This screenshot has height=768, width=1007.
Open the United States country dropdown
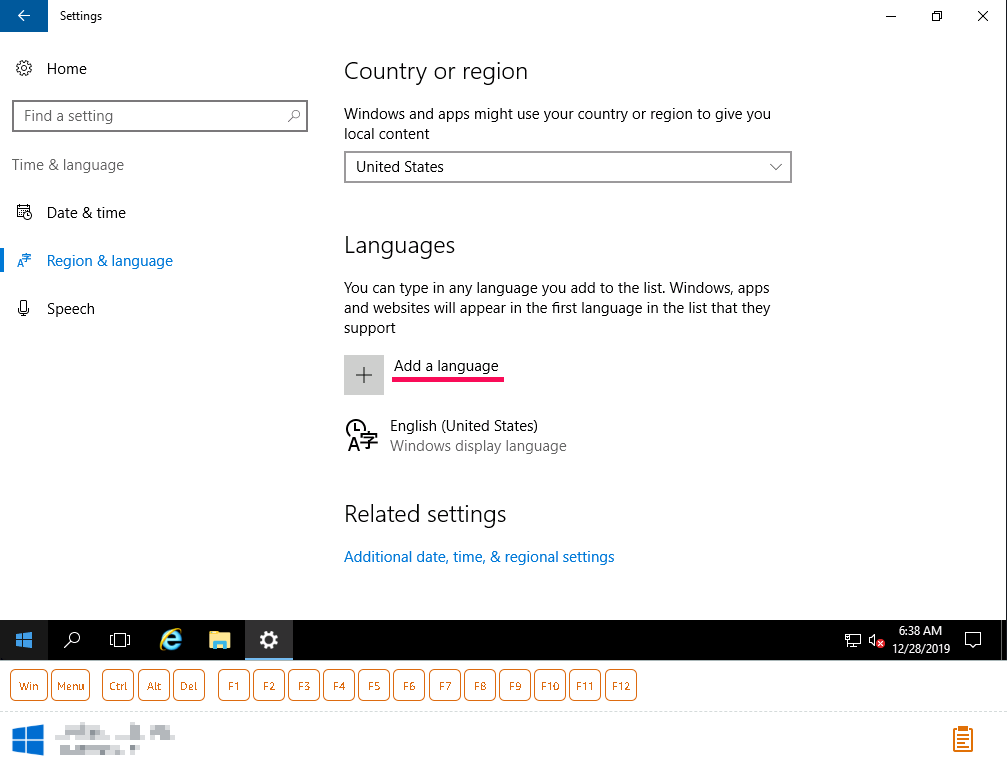[568, 167]
